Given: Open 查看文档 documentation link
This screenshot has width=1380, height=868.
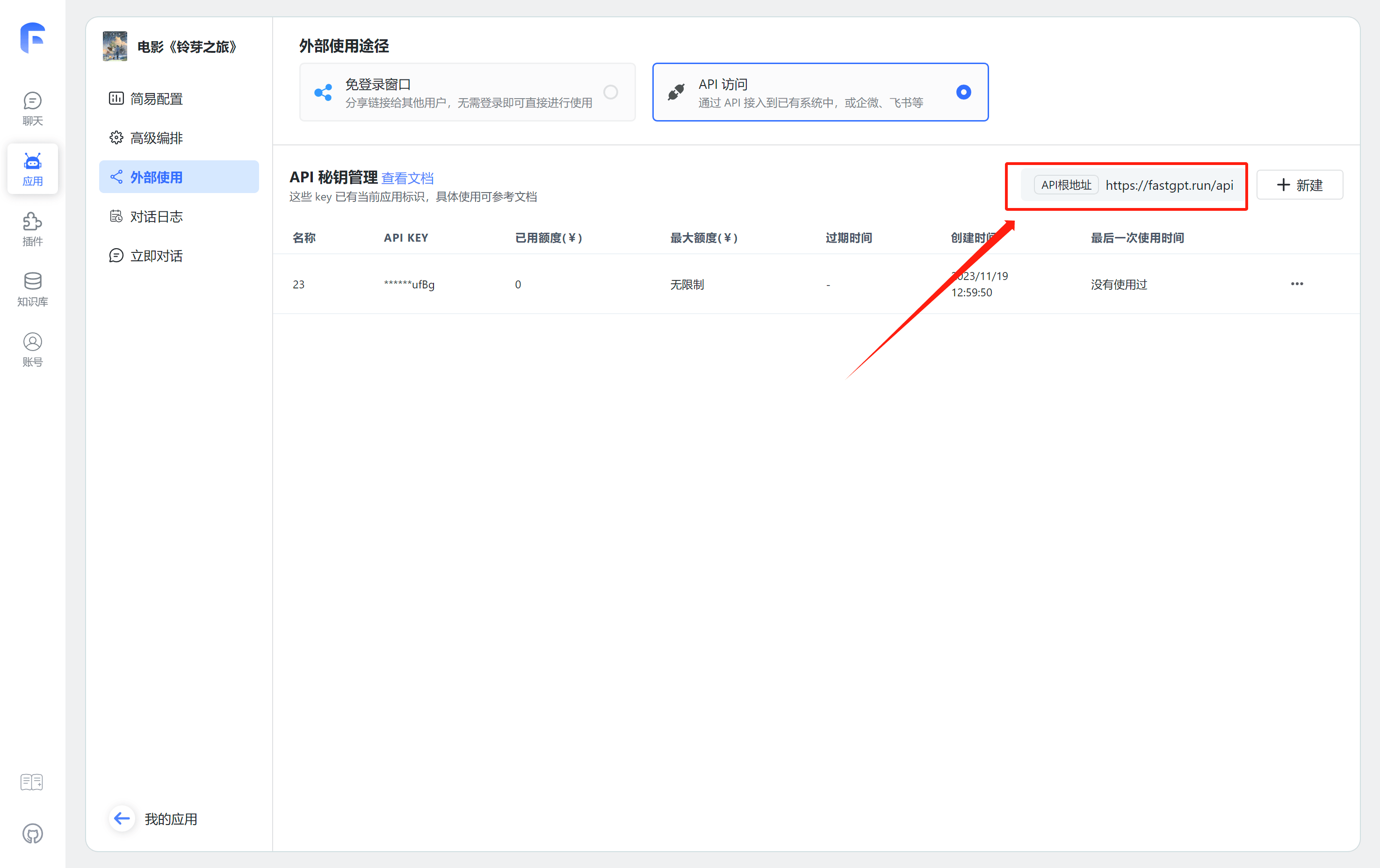Looking at the screenshot, I should coord(407,178).
